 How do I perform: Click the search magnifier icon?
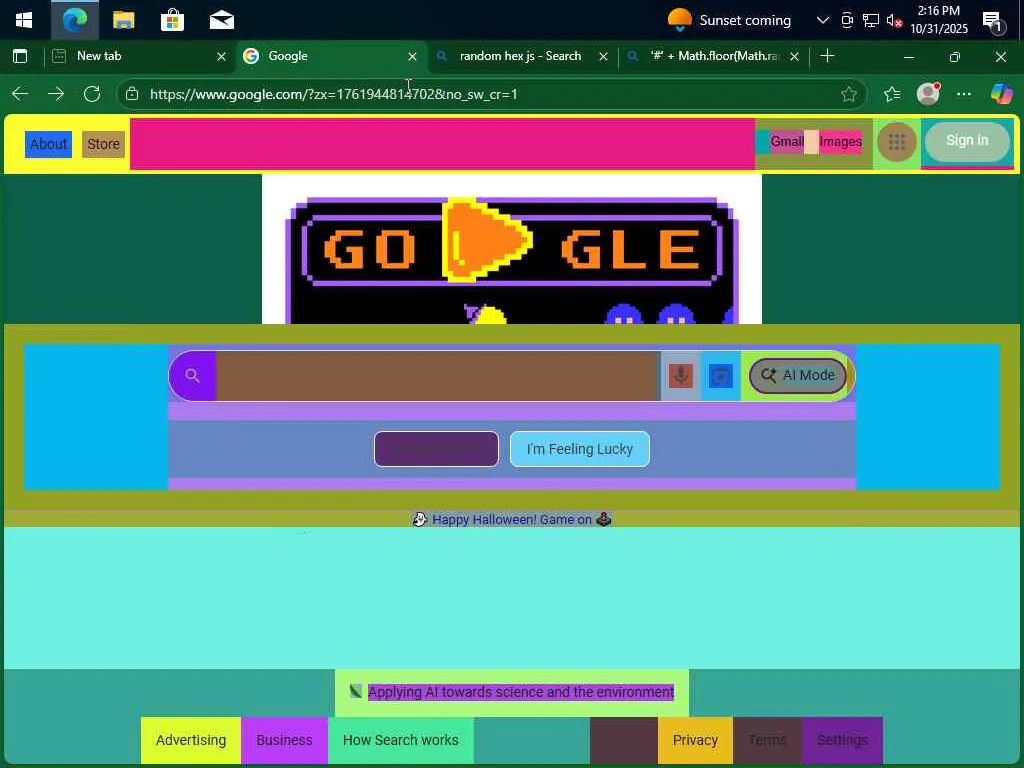coord(192,376)
